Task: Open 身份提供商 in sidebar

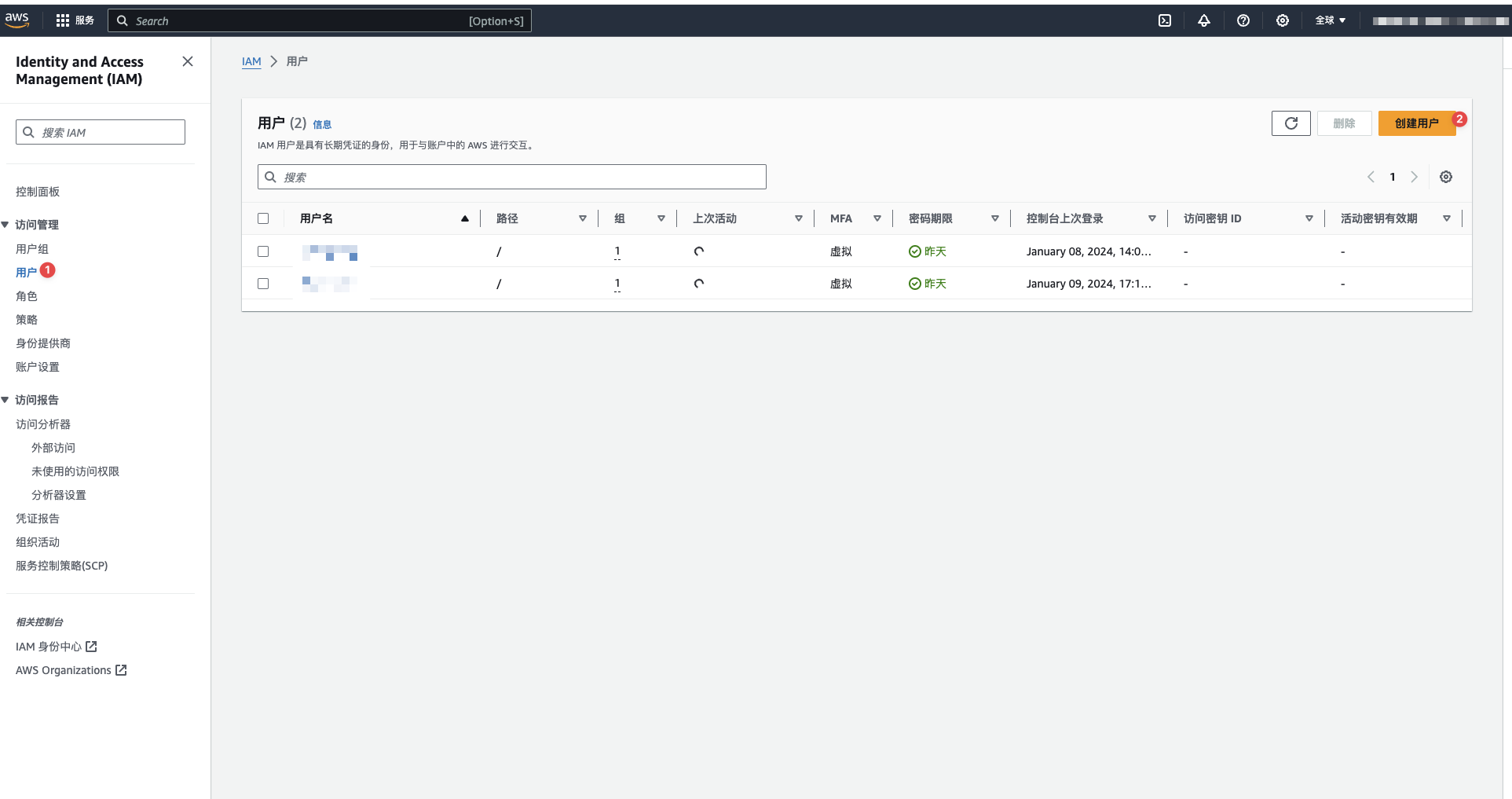Action: tap(43, 343)
